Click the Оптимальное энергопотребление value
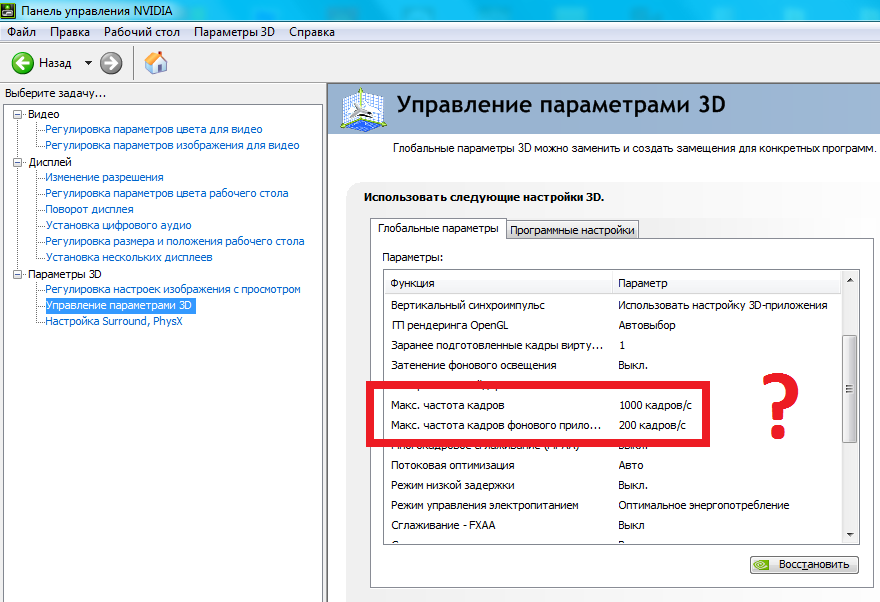 [704, 506]
